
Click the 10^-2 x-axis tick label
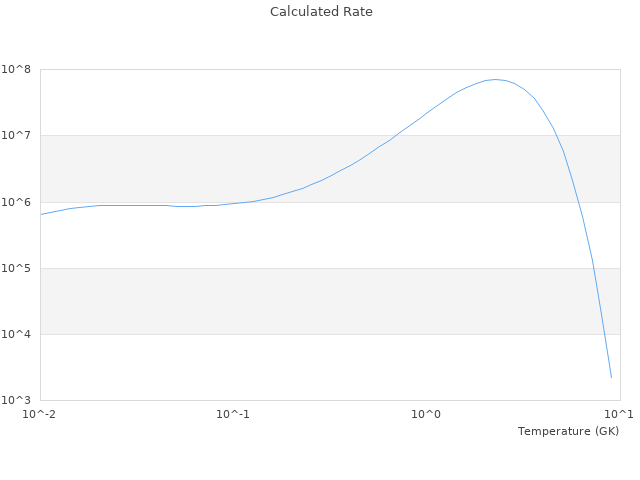tap(40, 414)
